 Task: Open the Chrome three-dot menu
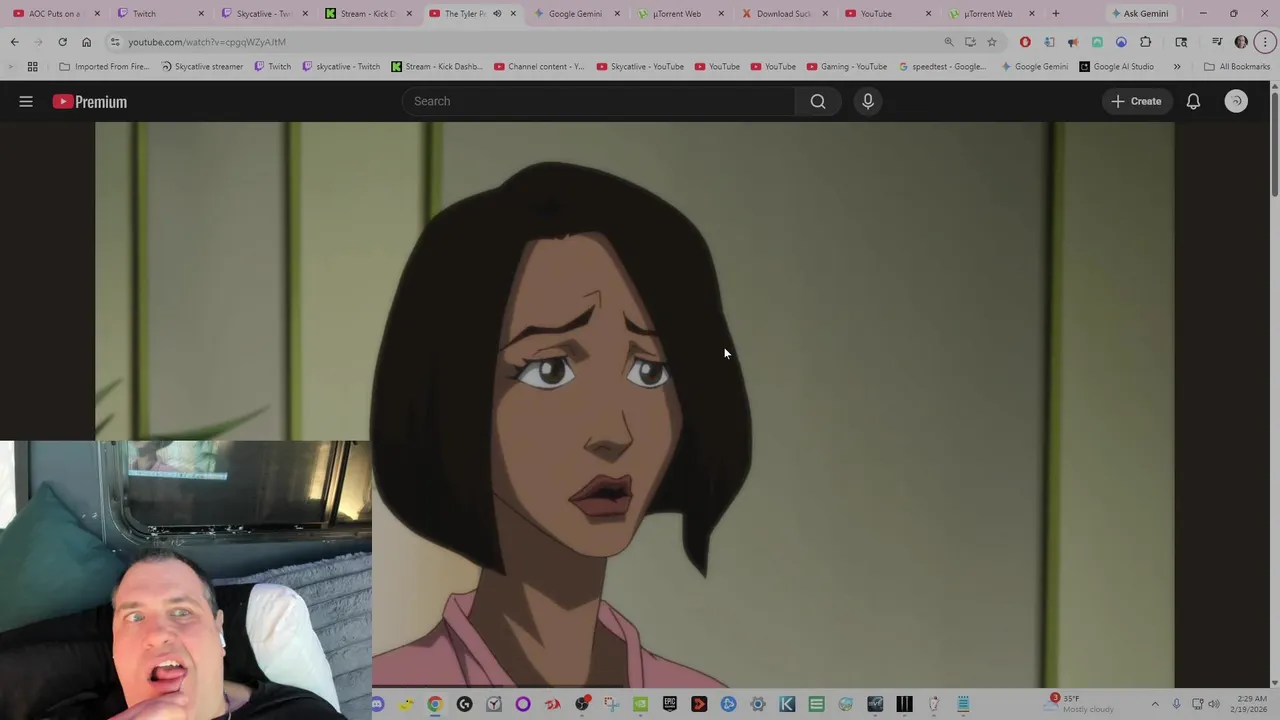point(1265,42)
